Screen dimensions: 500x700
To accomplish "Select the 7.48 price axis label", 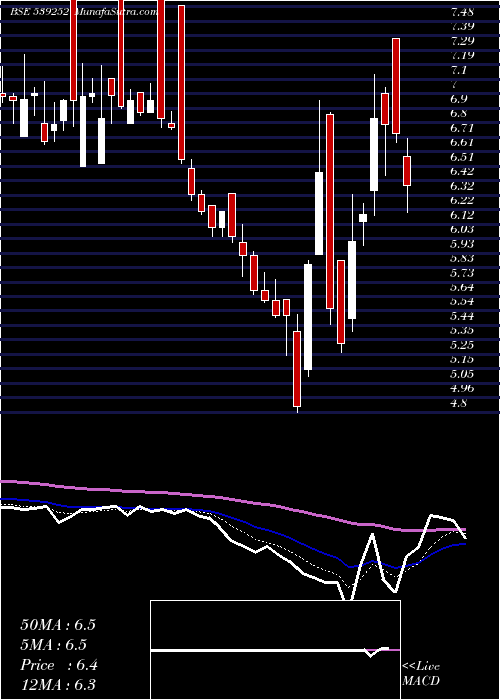I will tap(462, 12).
